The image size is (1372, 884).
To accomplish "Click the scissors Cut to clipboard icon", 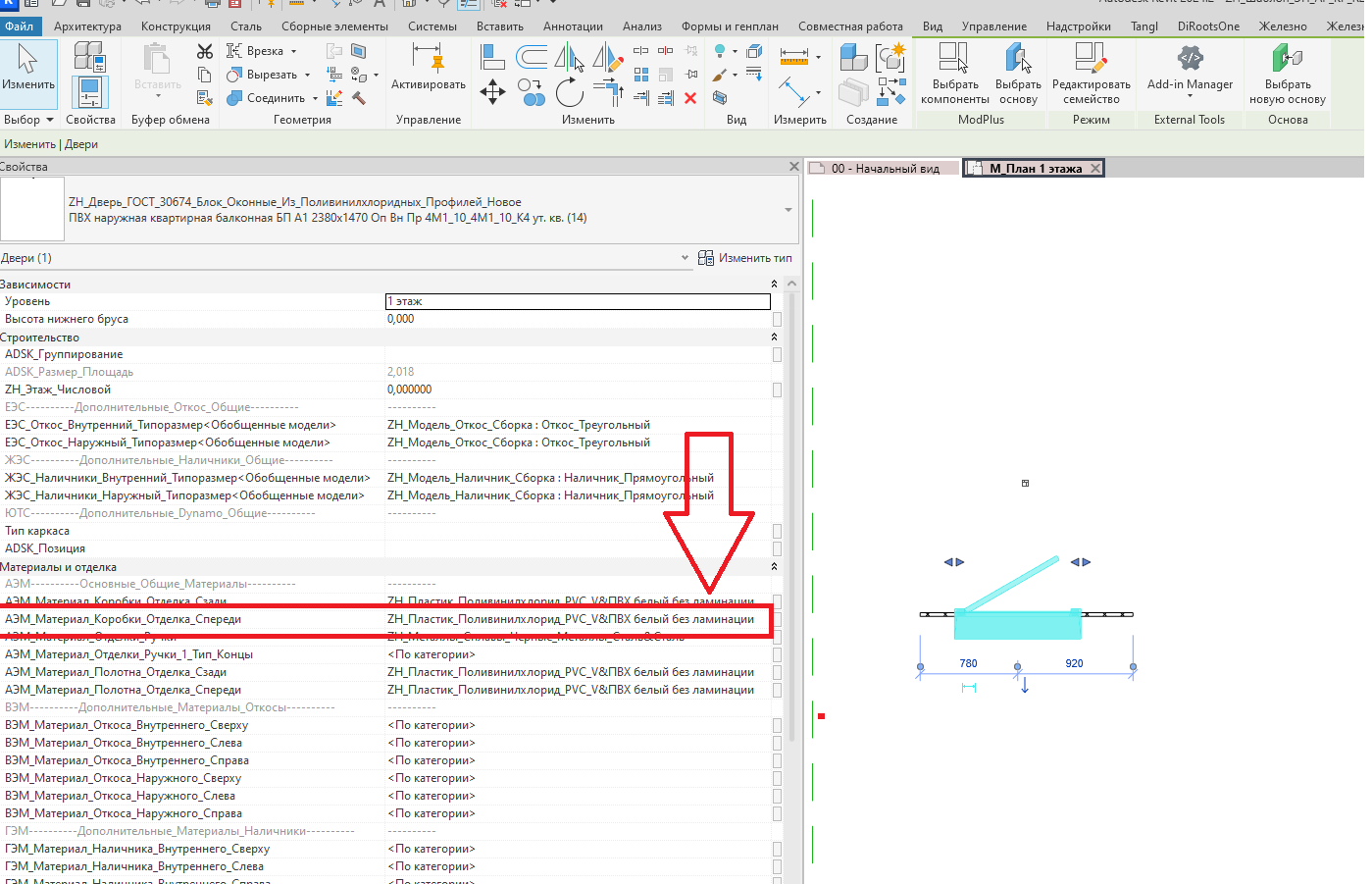I will click(x=205, y=51).
